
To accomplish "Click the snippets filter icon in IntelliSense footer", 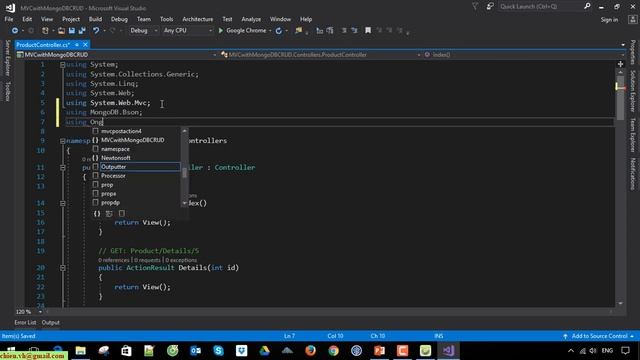I will pos(122,213).
